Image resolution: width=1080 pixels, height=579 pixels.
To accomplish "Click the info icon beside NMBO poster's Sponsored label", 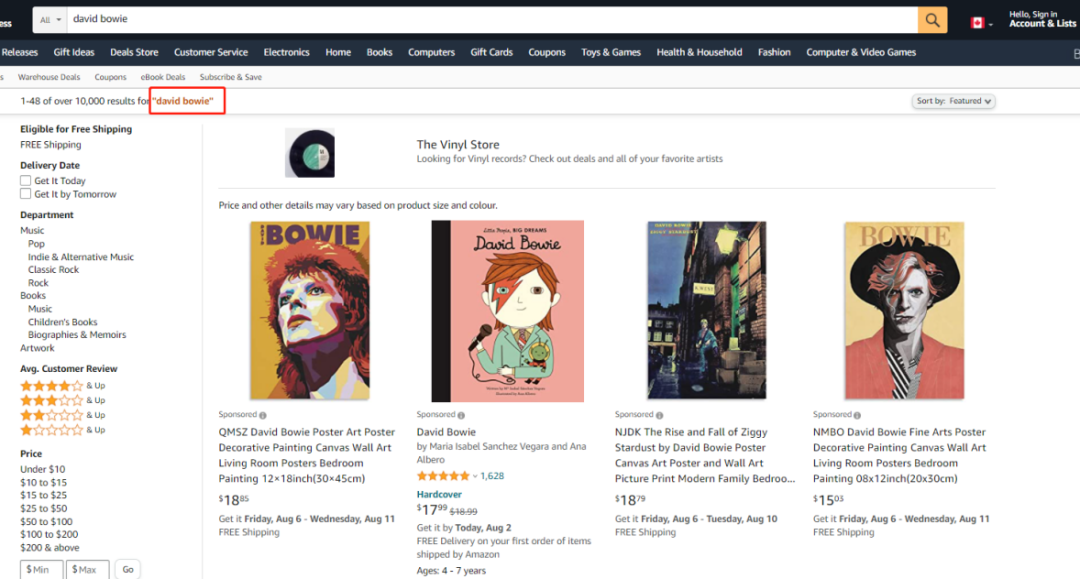I will 857,415.
